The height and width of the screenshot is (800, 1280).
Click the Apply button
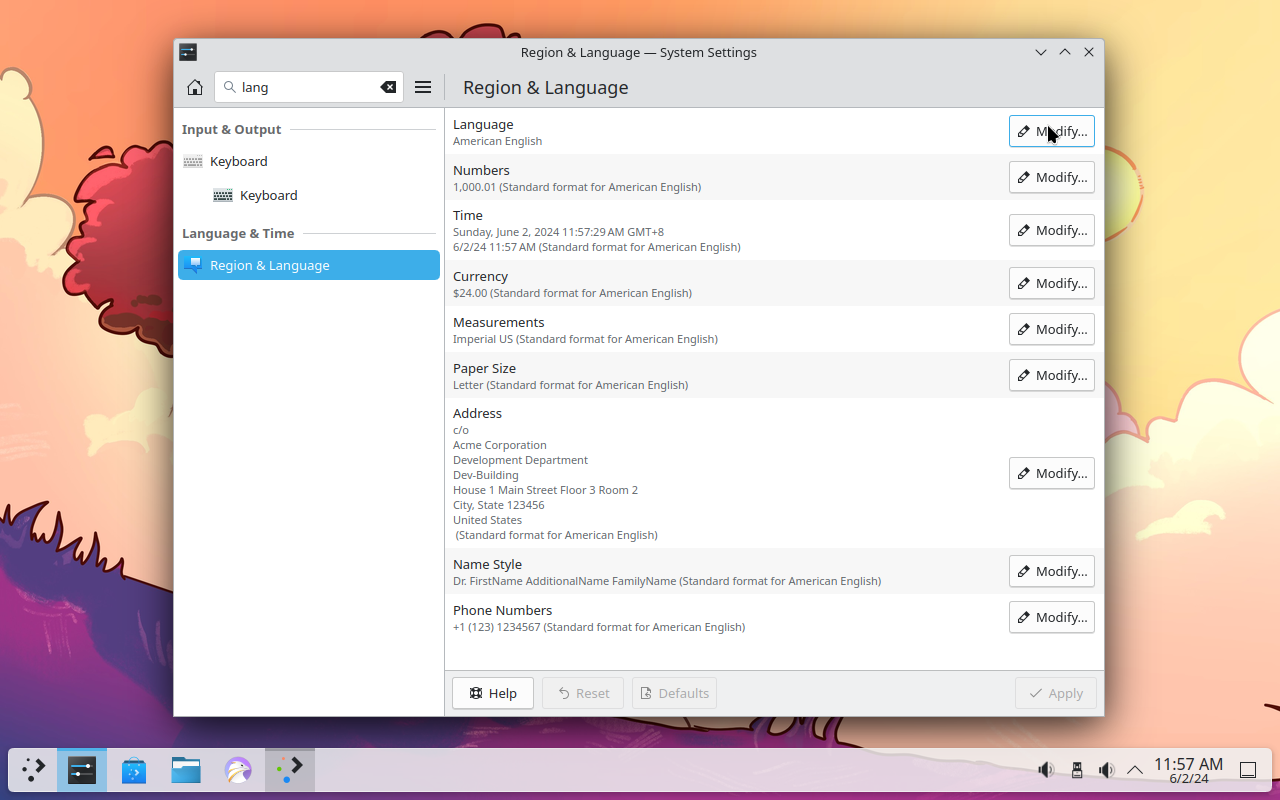(x=1056, y=693)
